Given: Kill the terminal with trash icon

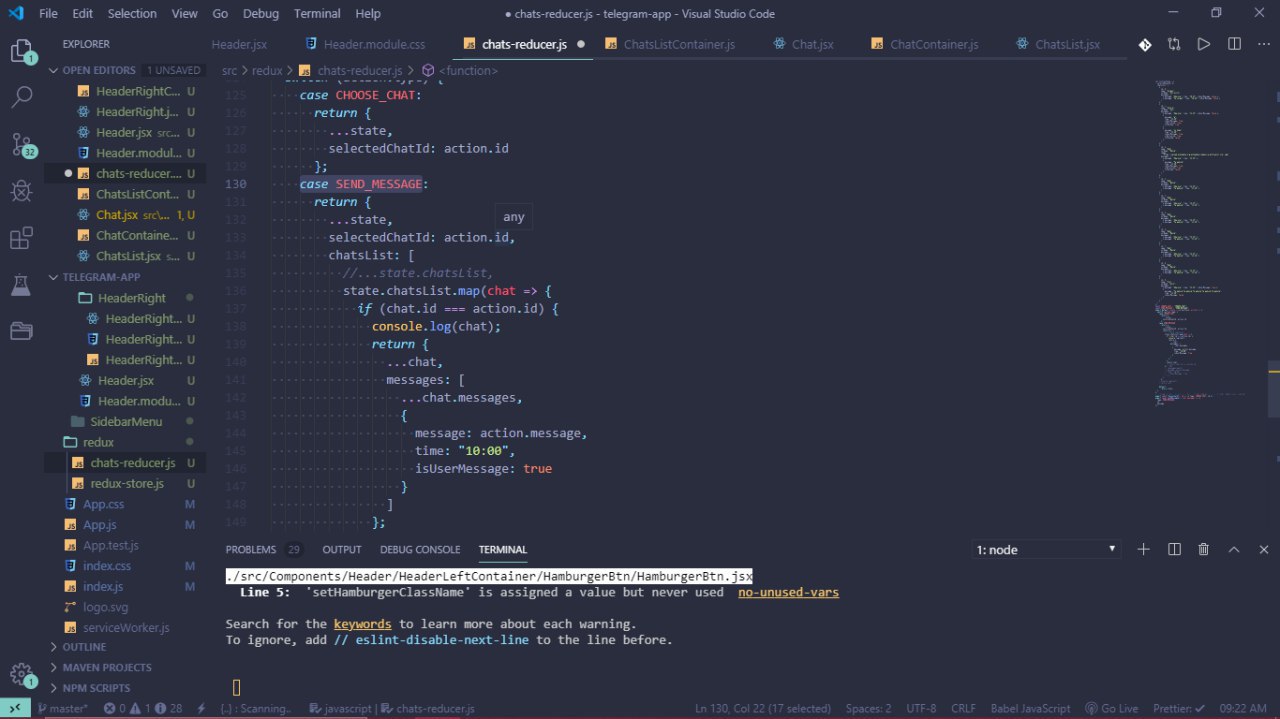Looking at the screenshot, I should 1203,549.
